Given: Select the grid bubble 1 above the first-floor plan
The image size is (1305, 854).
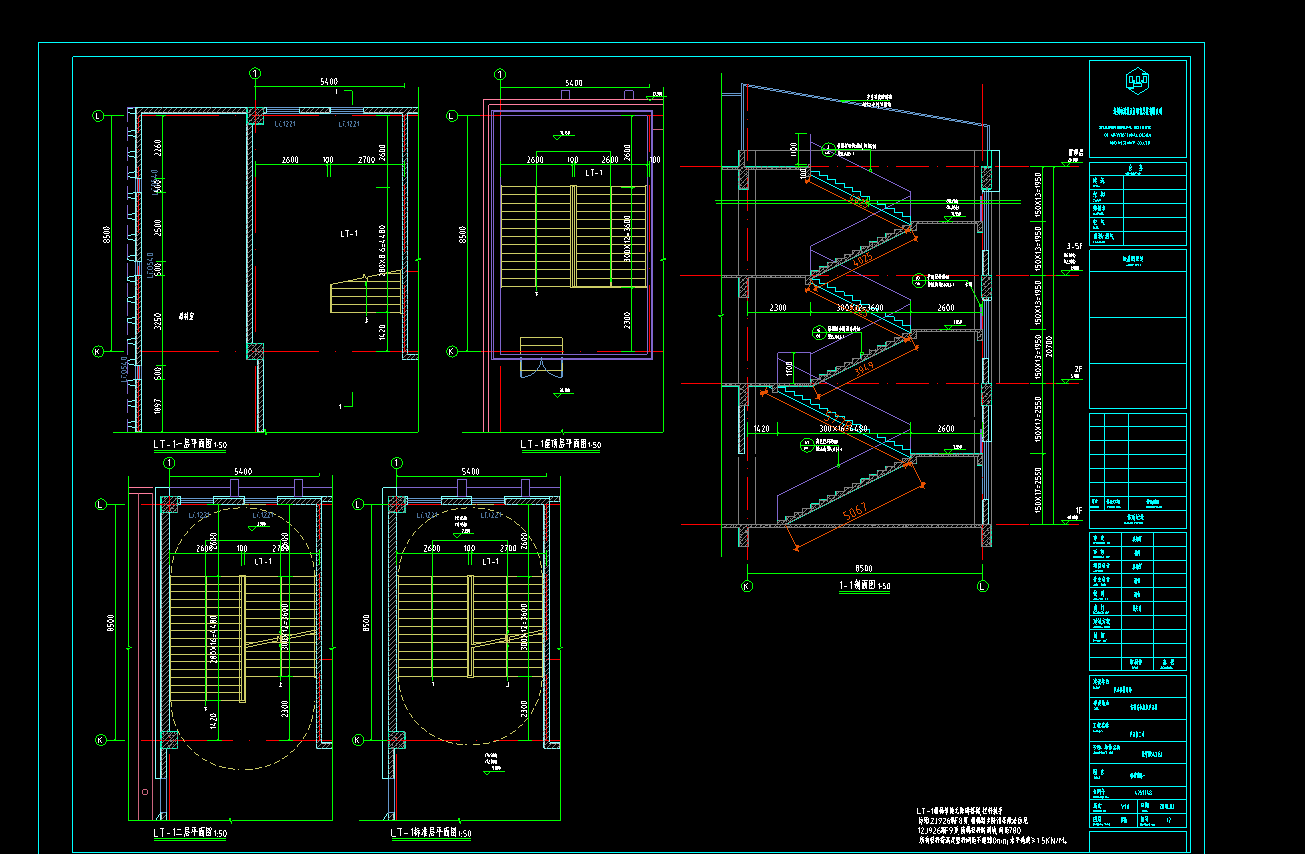Looking at the screenshot, I should pyautogui.click(x=255, y=73).
